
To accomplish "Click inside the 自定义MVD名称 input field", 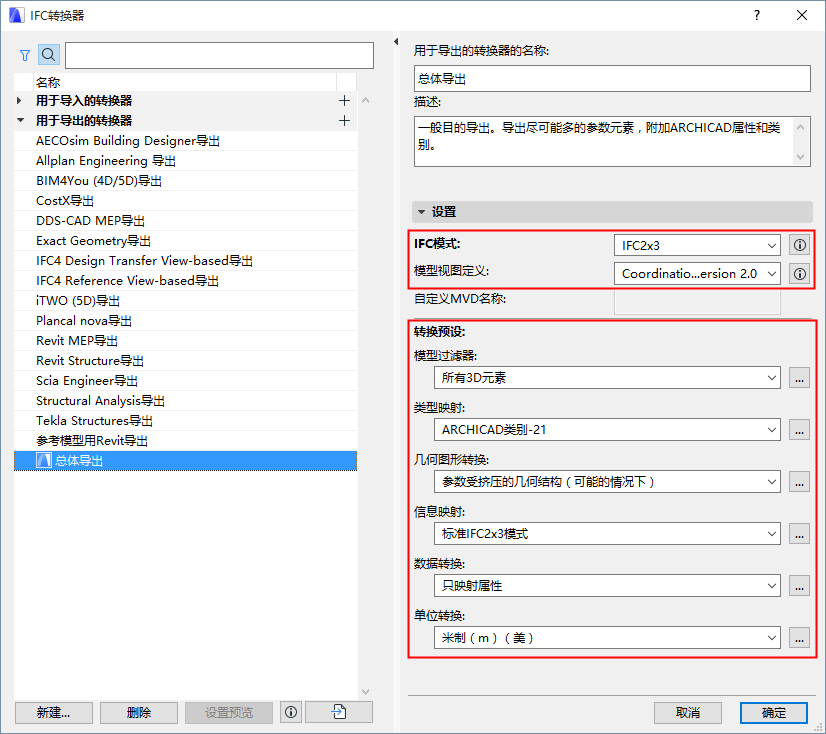I will [697, 303].
